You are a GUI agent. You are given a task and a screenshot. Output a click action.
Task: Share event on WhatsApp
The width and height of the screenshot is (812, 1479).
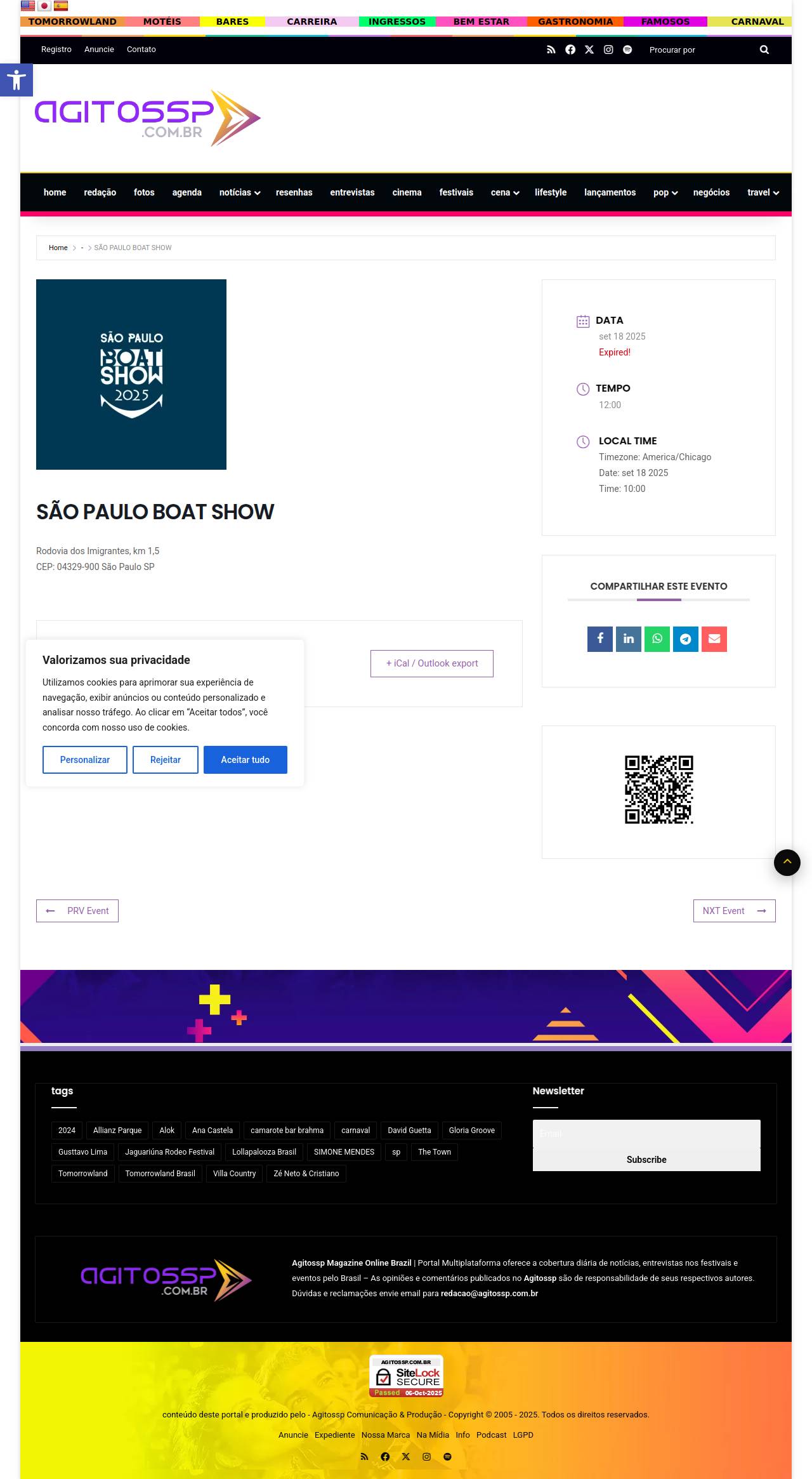point(657,639)
